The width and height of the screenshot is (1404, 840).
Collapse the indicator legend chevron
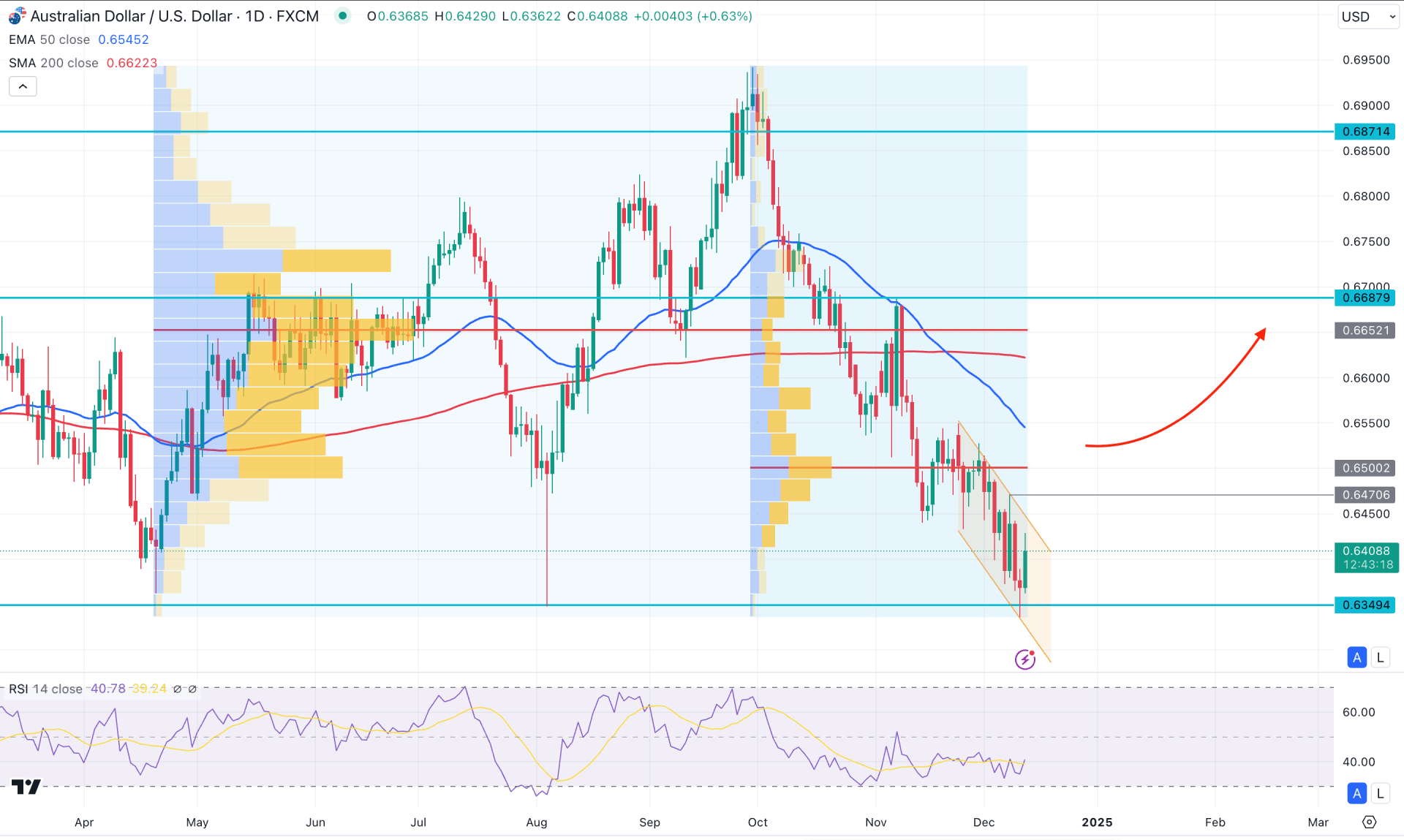pyautogui.click(x=23, y=87)
